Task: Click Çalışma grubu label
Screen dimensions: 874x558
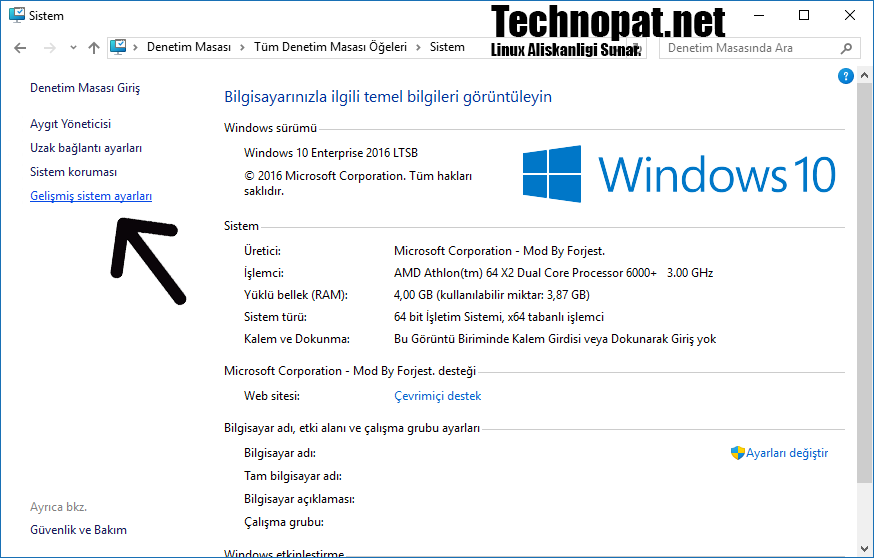Action: coord(284,522)
